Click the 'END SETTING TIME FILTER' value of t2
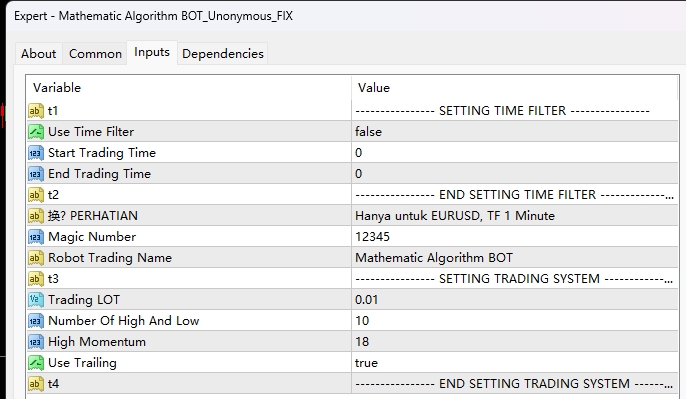Image resolution: width=686 pixels, height=399 pixels. click(x=514, y=195)
